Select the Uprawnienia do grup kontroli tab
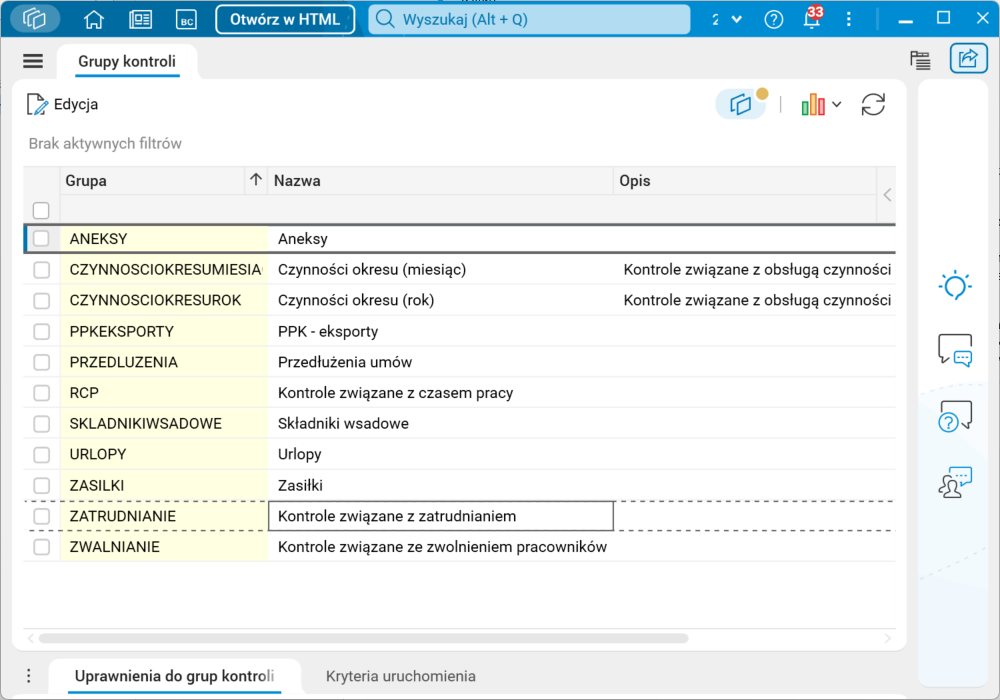 [174, 677]
